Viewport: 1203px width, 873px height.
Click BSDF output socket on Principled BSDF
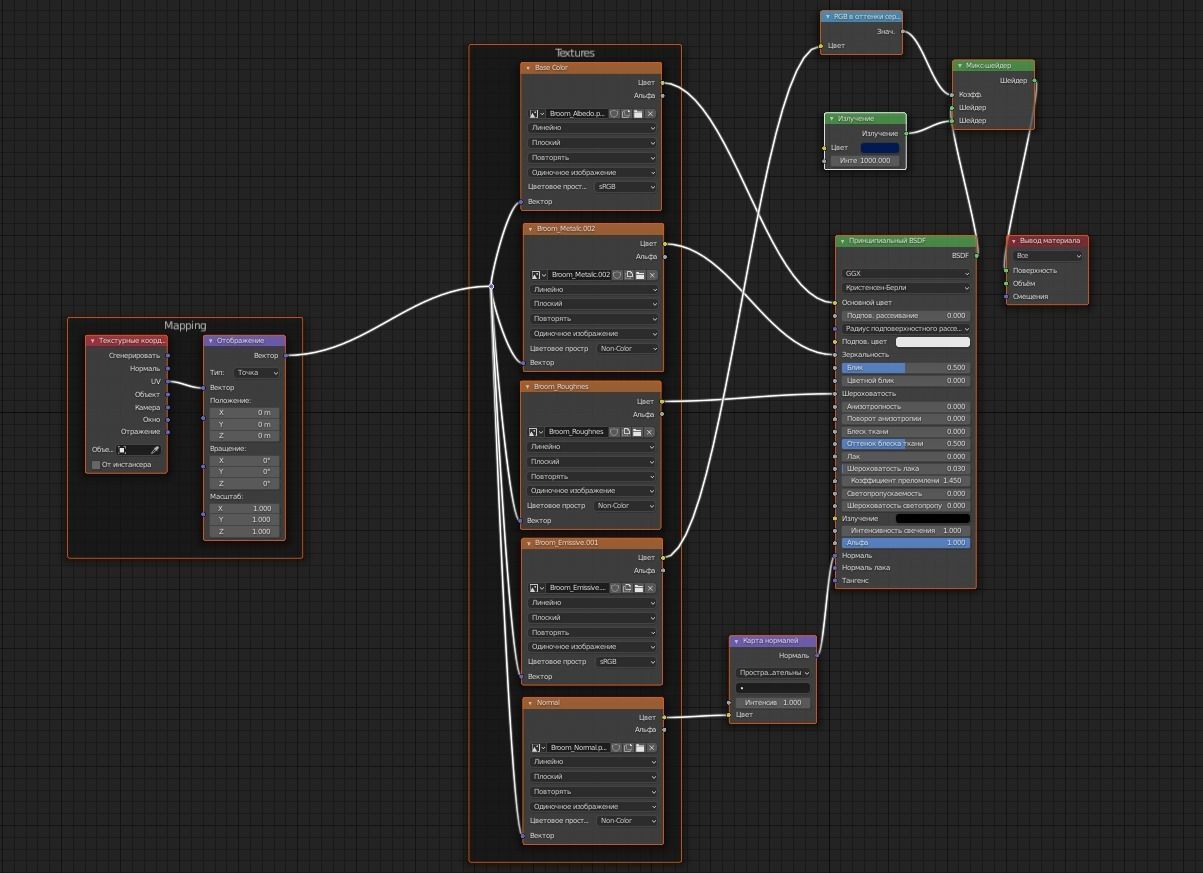coord(976,255)
